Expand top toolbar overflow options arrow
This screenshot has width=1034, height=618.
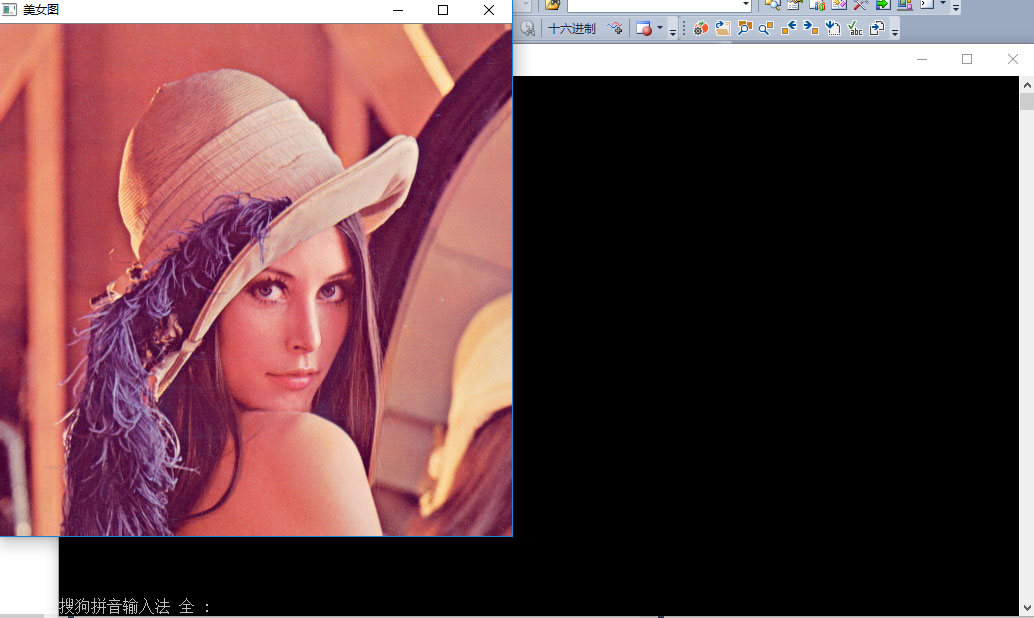[956, 7]
